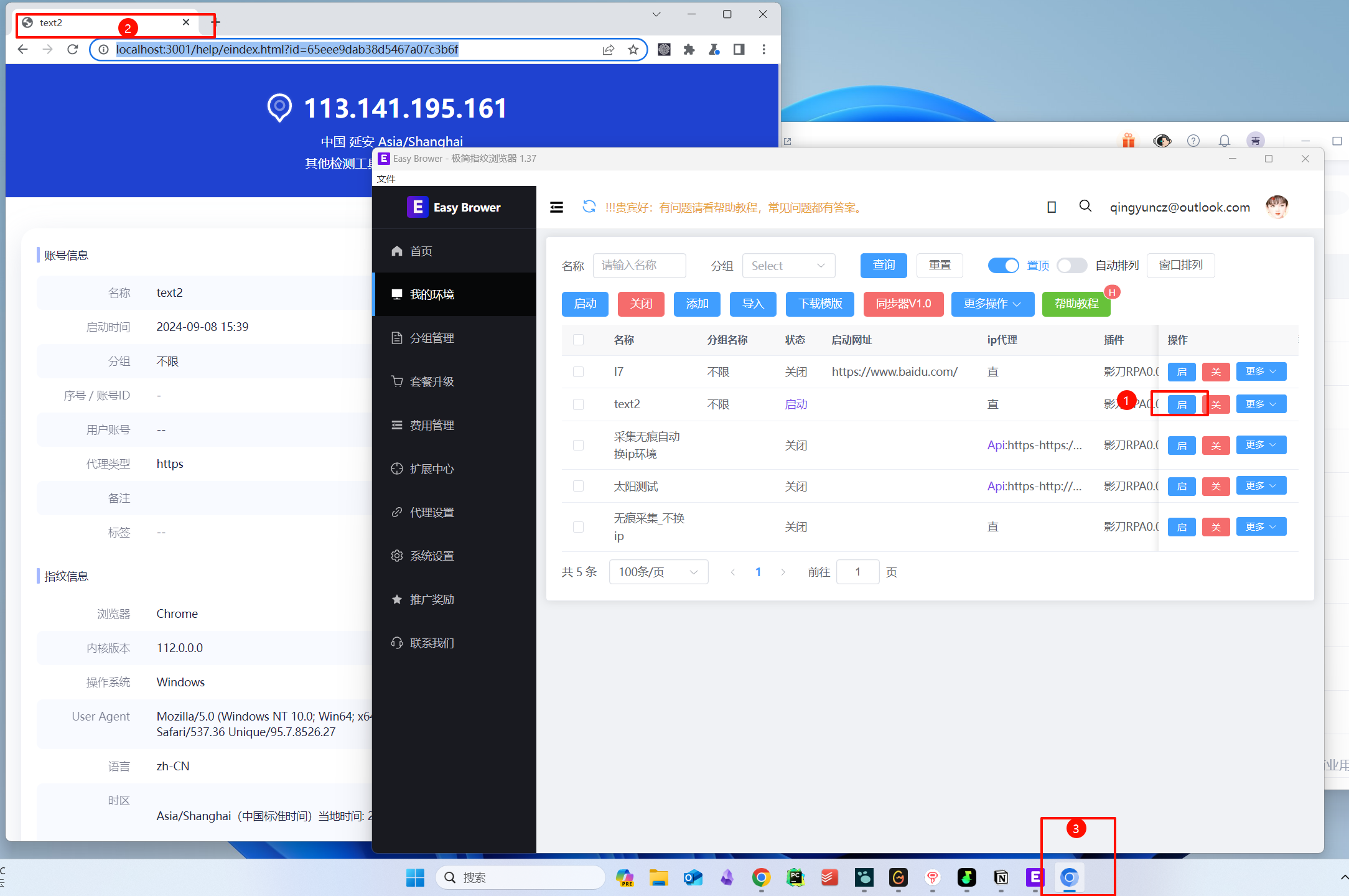Click the search magnifier icon near email
Screen dimensions: 1349x896
tap(1085, 207)
